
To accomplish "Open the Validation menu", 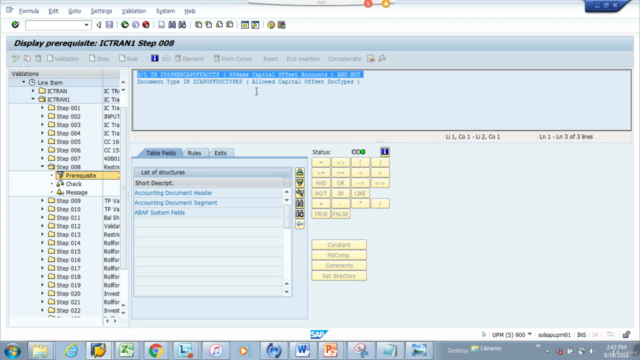I will coord(133,11).
